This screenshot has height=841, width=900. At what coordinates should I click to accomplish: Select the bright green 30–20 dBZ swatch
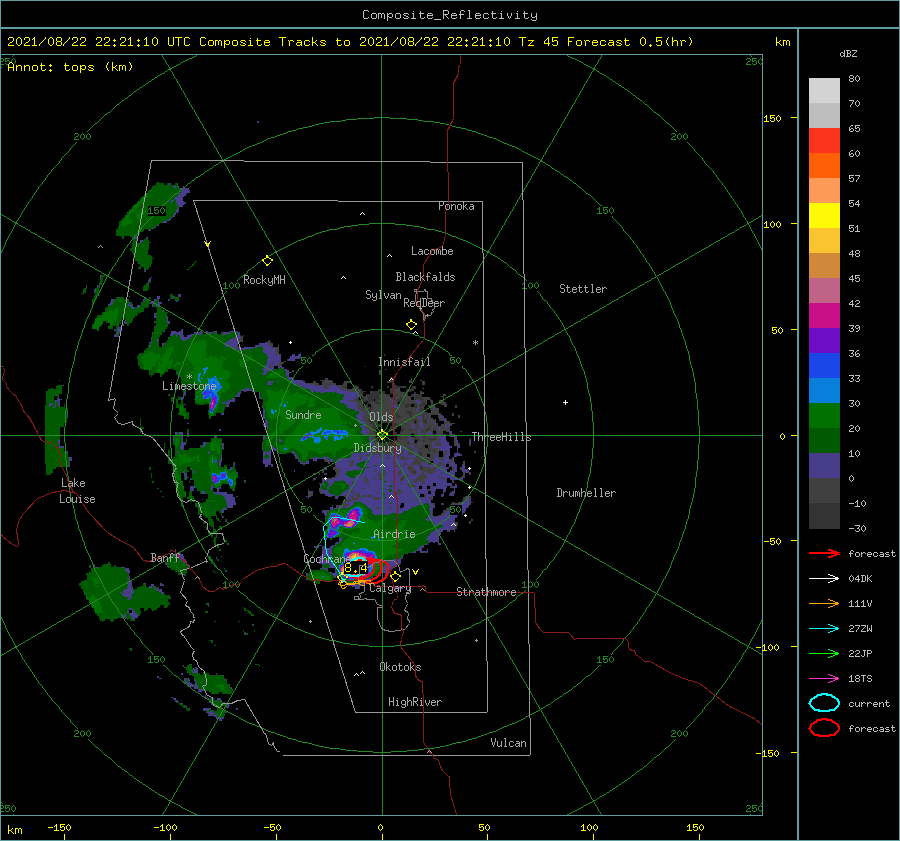point(824,416)
